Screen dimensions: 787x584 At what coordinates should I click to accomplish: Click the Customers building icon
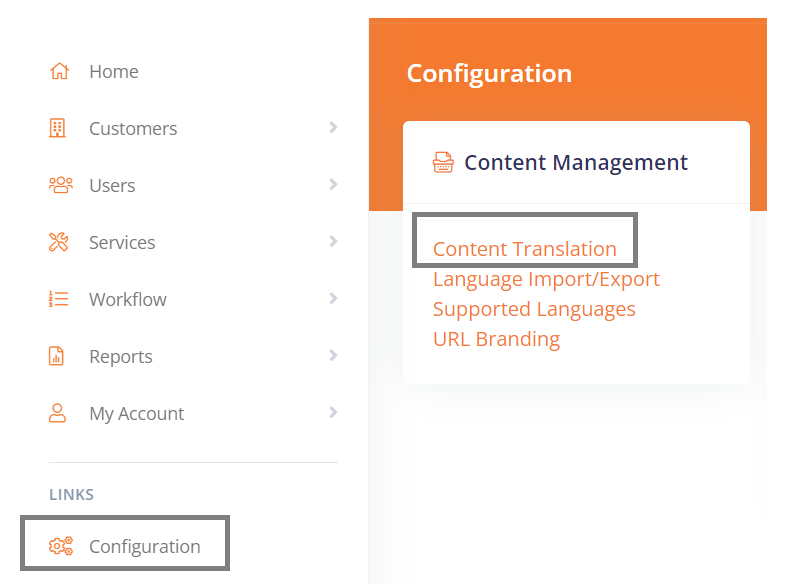(x=58, y=128)
